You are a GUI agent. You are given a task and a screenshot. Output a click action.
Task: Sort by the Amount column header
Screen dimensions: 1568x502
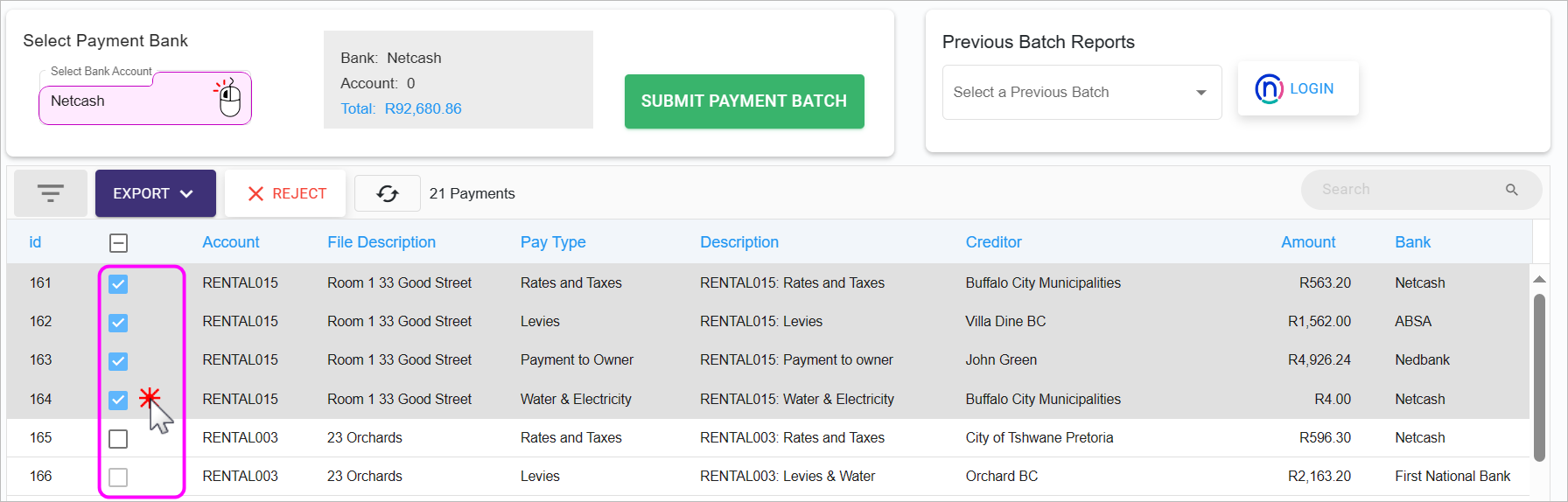point(1308,242)
